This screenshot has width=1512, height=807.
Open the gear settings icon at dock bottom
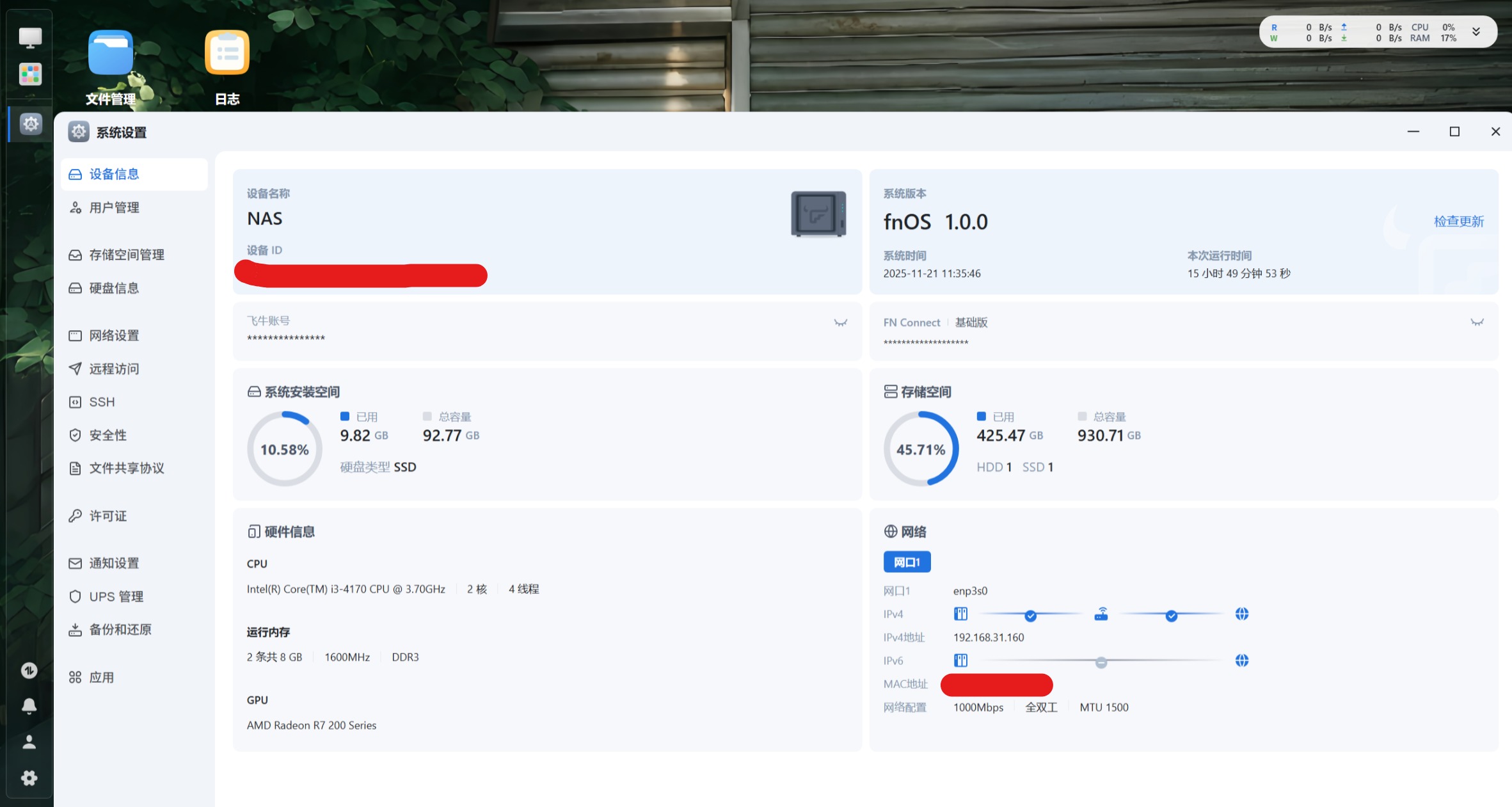(29, 778)
